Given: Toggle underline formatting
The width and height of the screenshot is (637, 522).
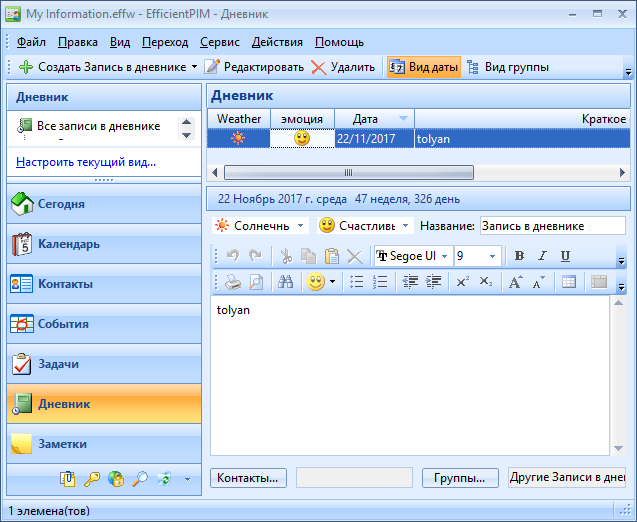Looking at the screenshot, I should pos(565,256).
